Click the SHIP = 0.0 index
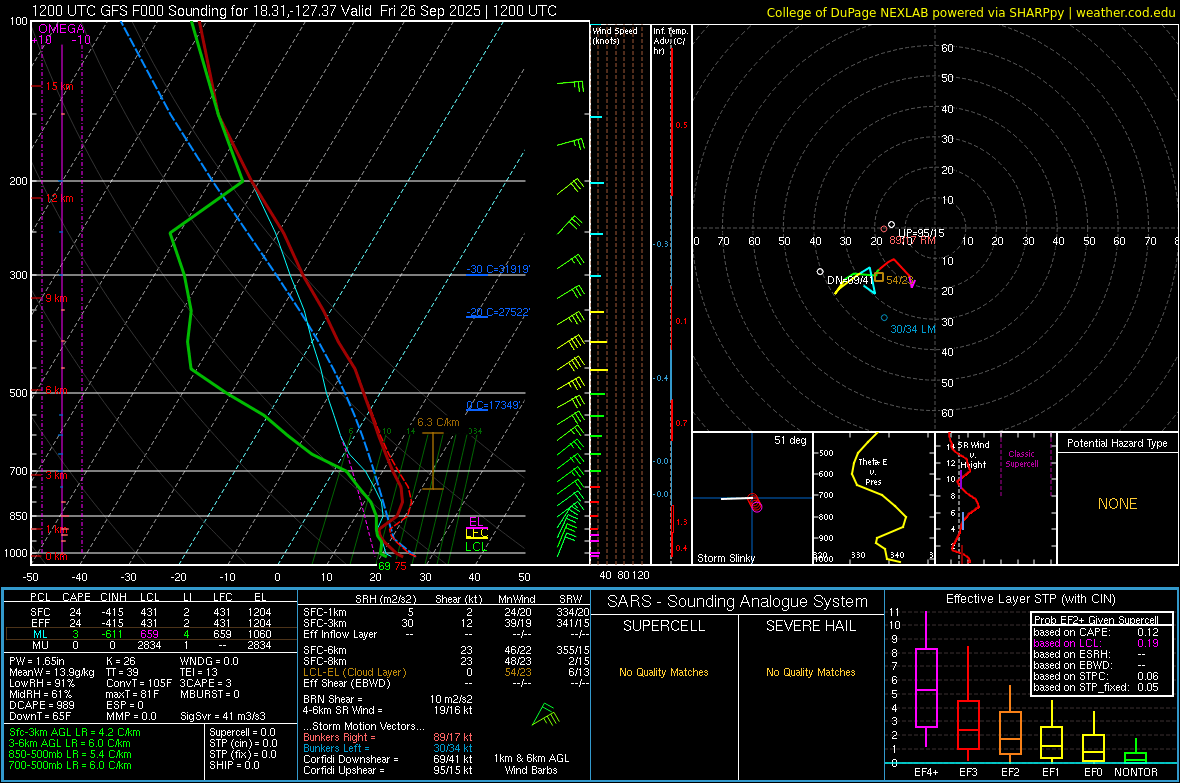 click(234, 765)
